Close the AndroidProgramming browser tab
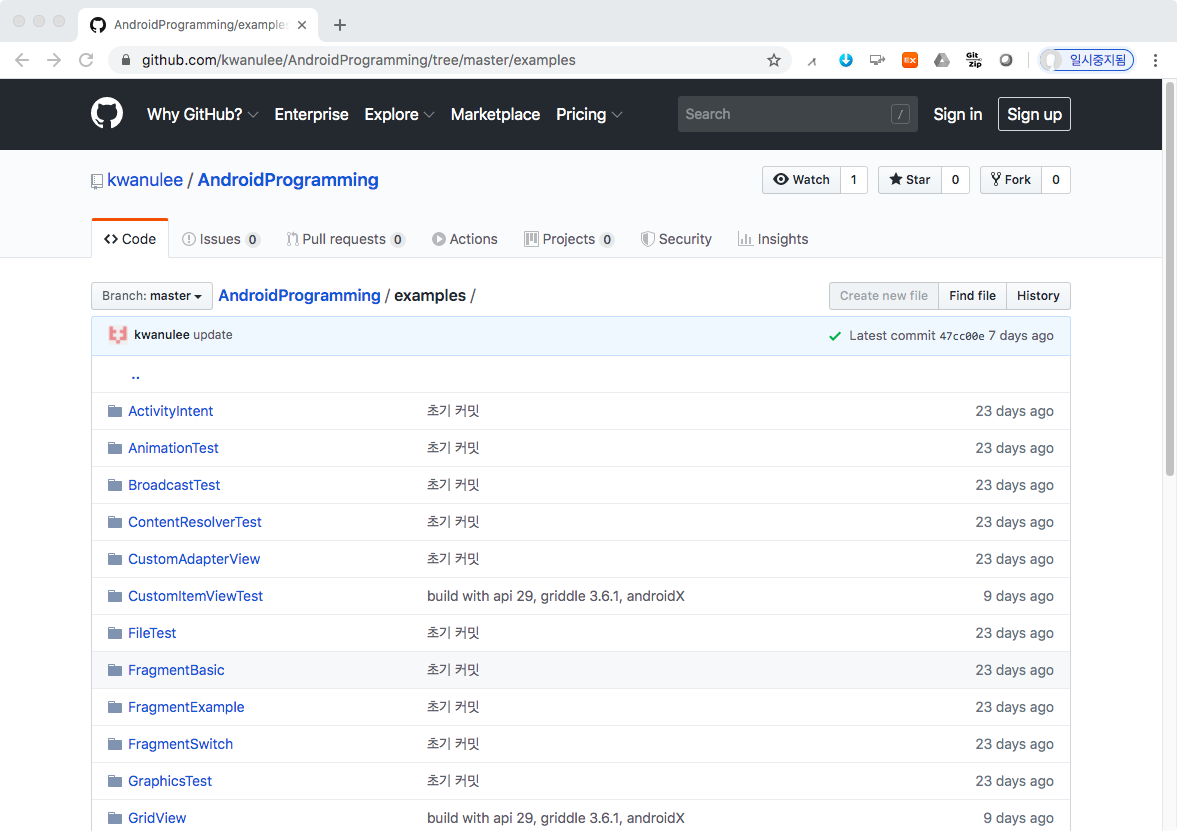This screenshot has width=1177, height=831. click(x=302, y=25)
